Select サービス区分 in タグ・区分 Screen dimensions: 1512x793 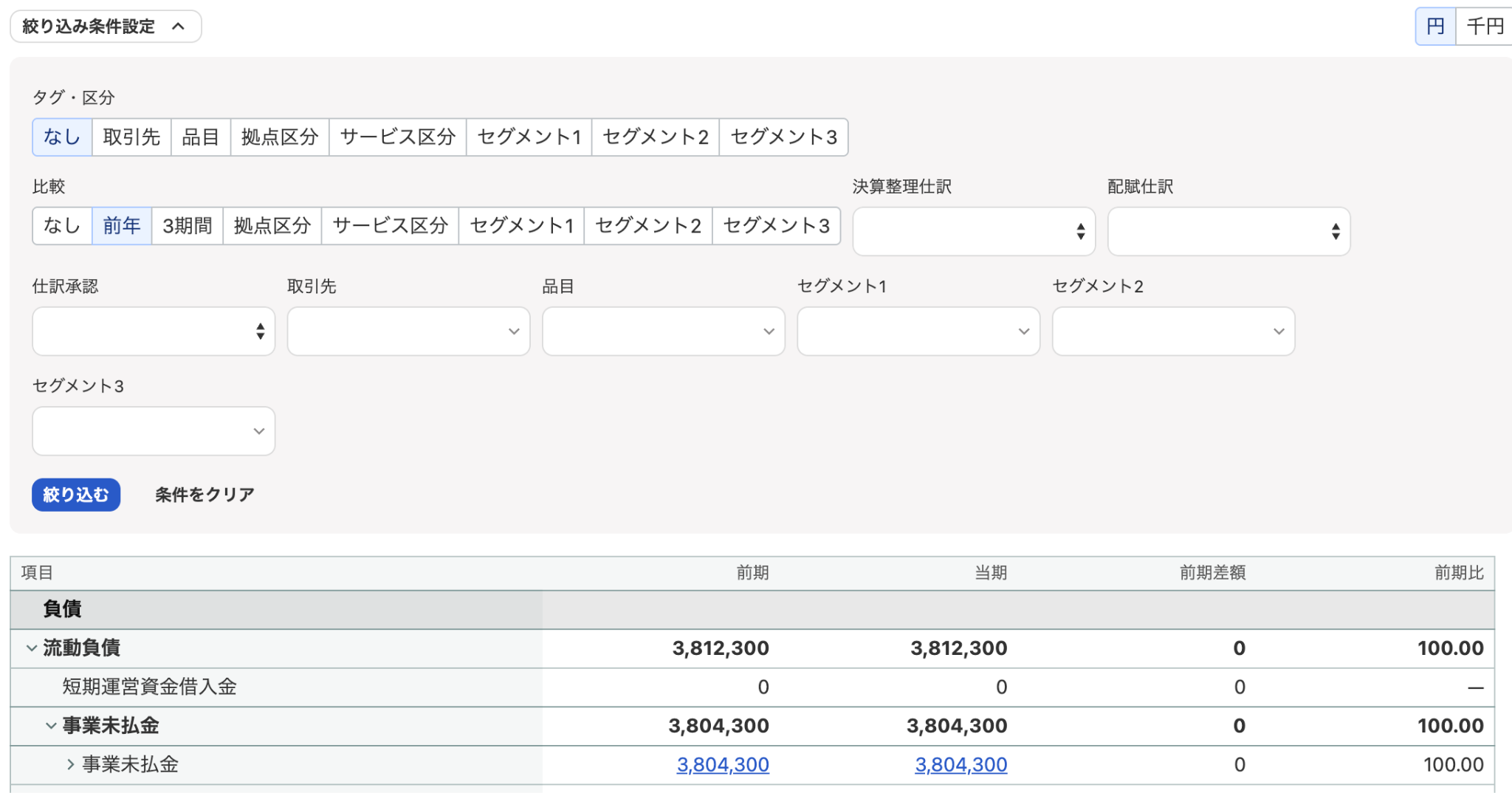pos(398,137)
